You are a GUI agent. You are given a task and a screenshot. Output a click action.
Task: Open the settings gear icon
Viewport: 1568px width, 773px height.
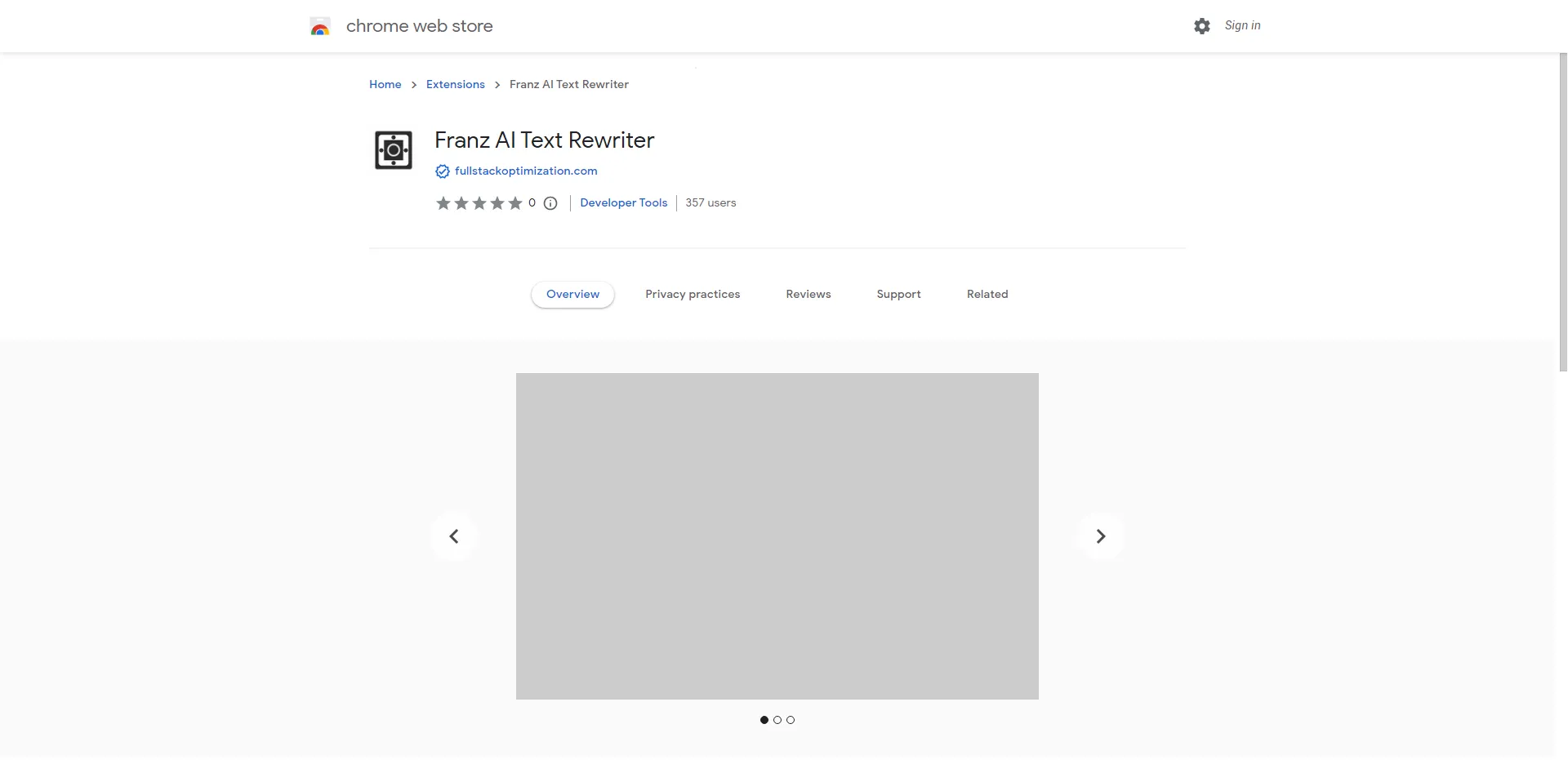pyautogui.click(x=1201, y=26)
